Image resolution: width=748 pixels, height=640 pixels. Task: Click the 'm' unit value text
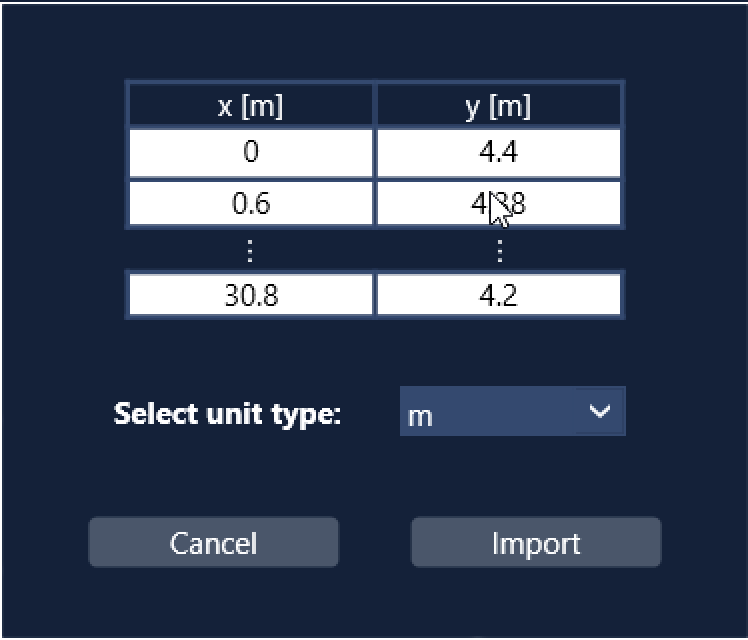pyautogui.click(x=420, y=417)
